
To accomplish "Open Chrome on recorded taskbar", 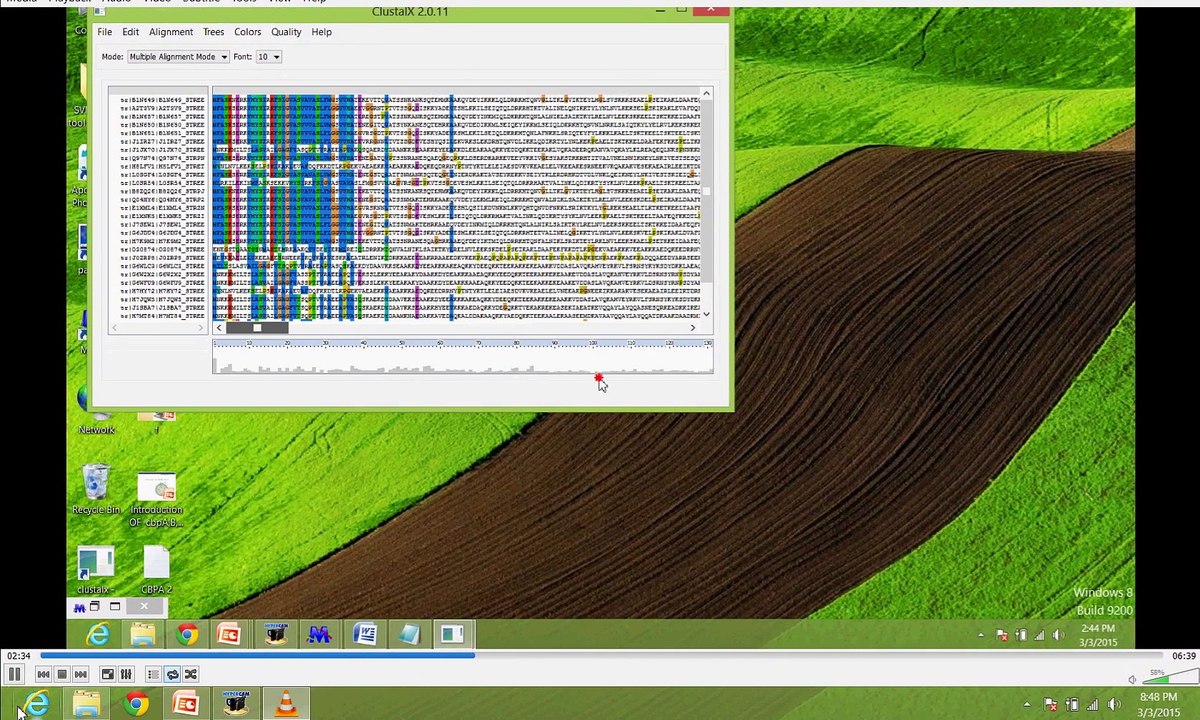I will (186, 634).
